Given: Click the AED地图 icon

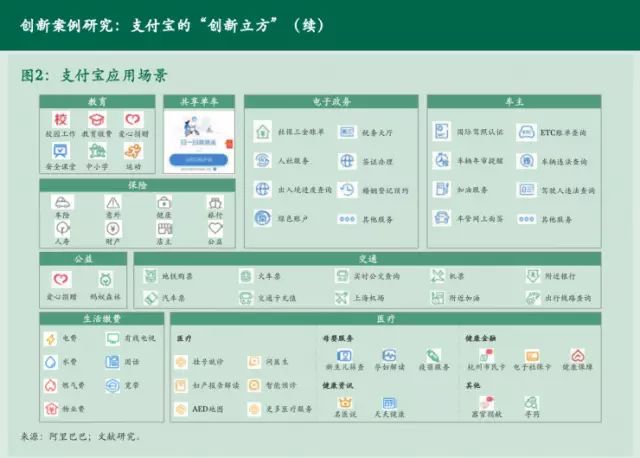Looking at the screenshot, I should tap(181, 409).
